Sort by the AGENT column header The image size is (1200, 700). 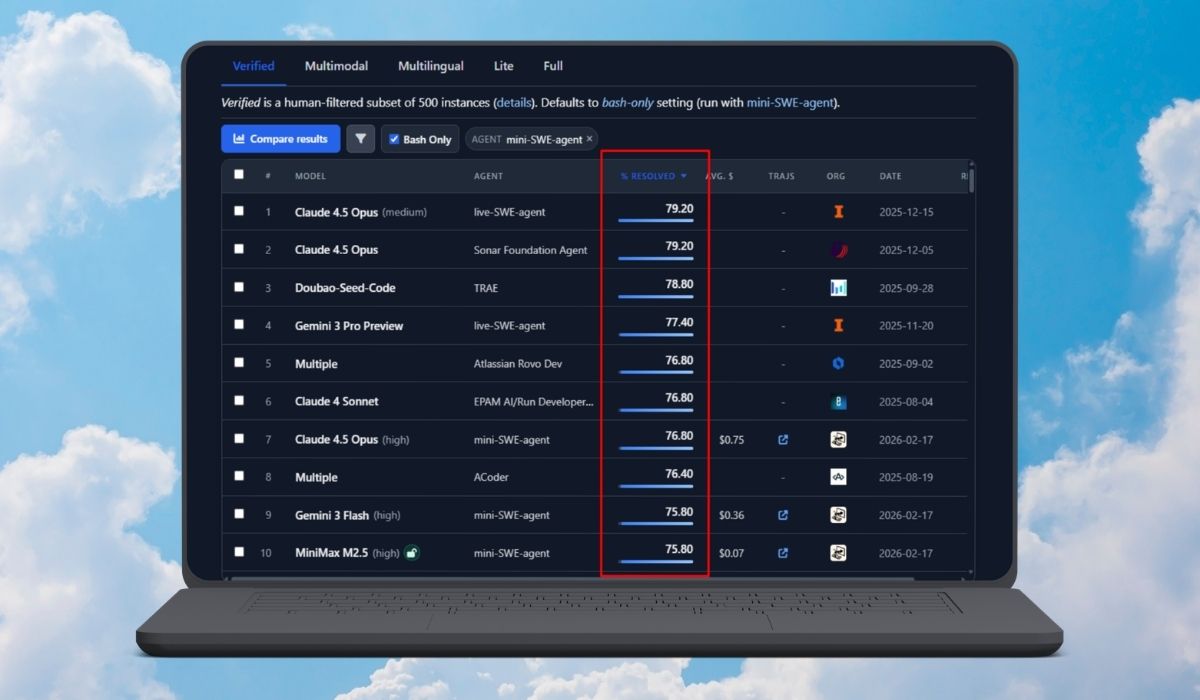coord(488,176)
